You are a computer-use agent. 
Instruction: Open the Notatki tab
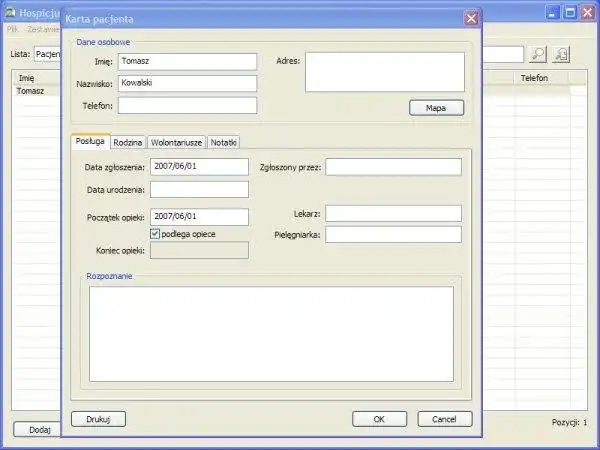point(223,142)
